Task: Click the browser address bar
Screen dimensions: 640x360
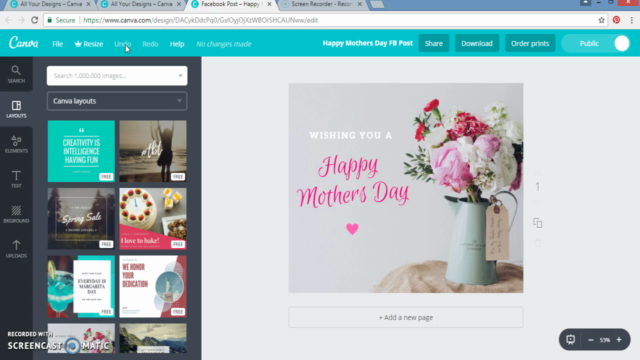Action: [318, 20]
